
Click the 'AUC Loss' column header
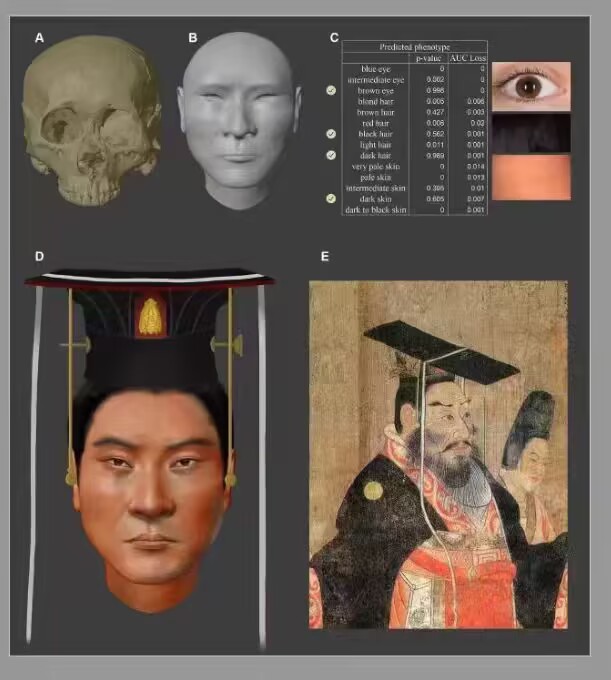click(468, 58)
